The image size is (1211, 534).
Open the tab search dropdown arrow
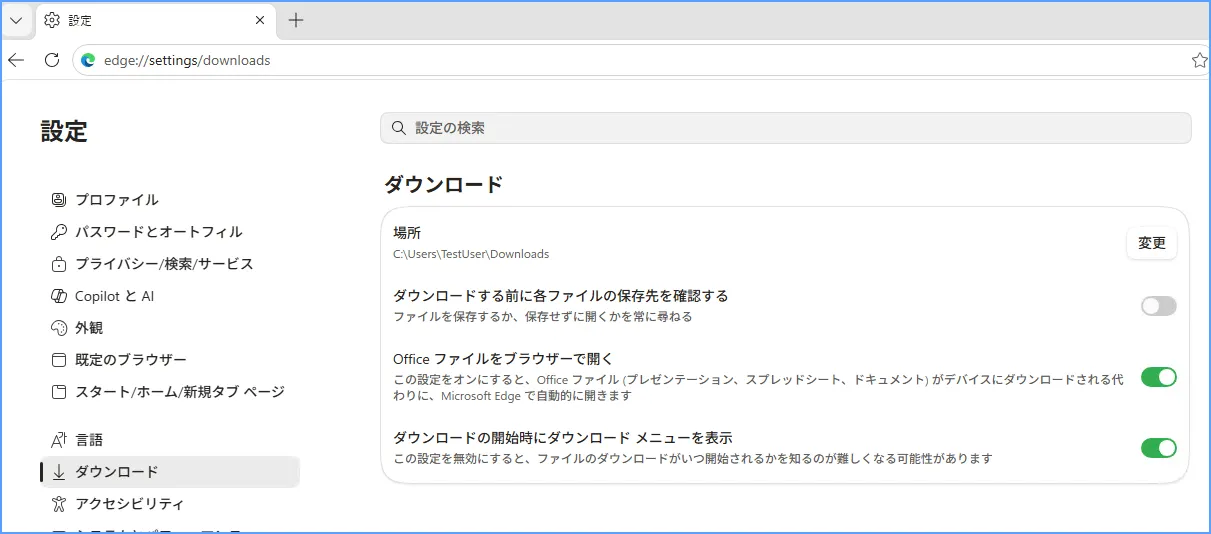pos(16,20)
